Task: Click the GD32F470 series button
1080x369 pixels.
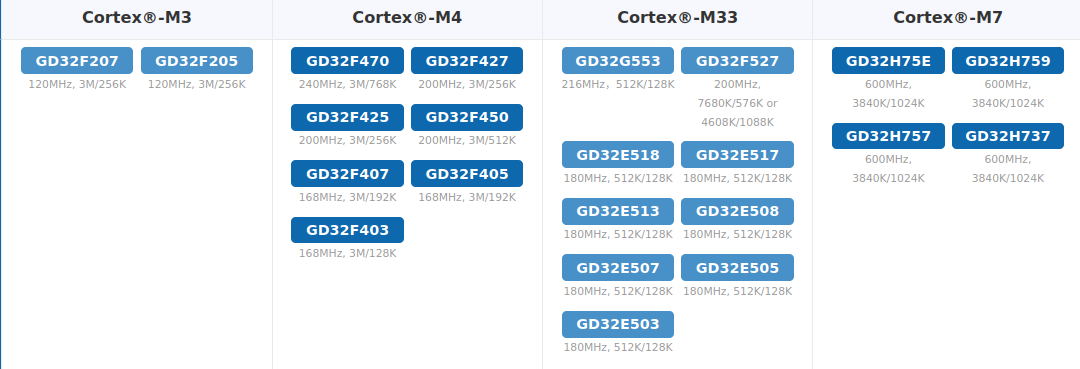Action: 347,61
